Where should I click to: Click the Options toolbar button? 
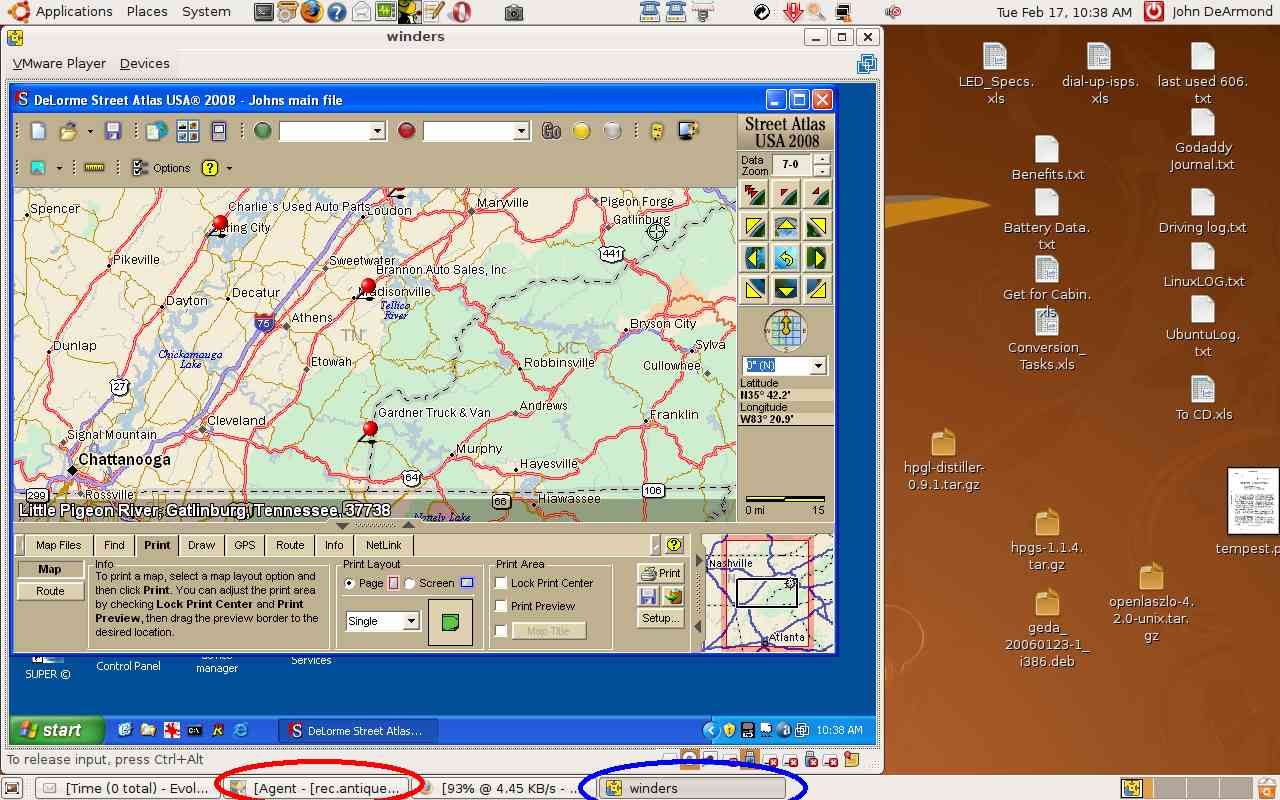click(161, 168)
